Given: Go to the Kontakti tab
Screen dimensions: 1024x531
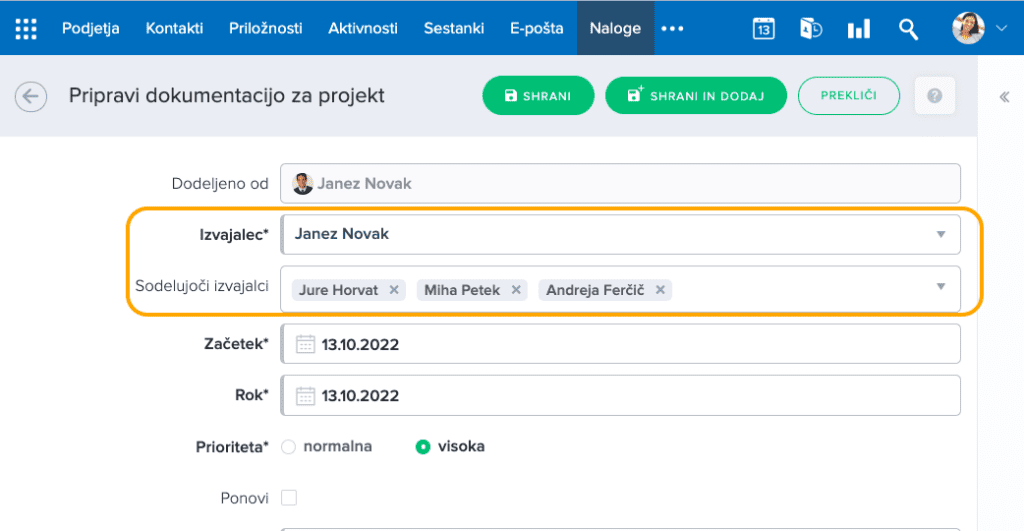Looking at the screenshot, I should [174, 28].
